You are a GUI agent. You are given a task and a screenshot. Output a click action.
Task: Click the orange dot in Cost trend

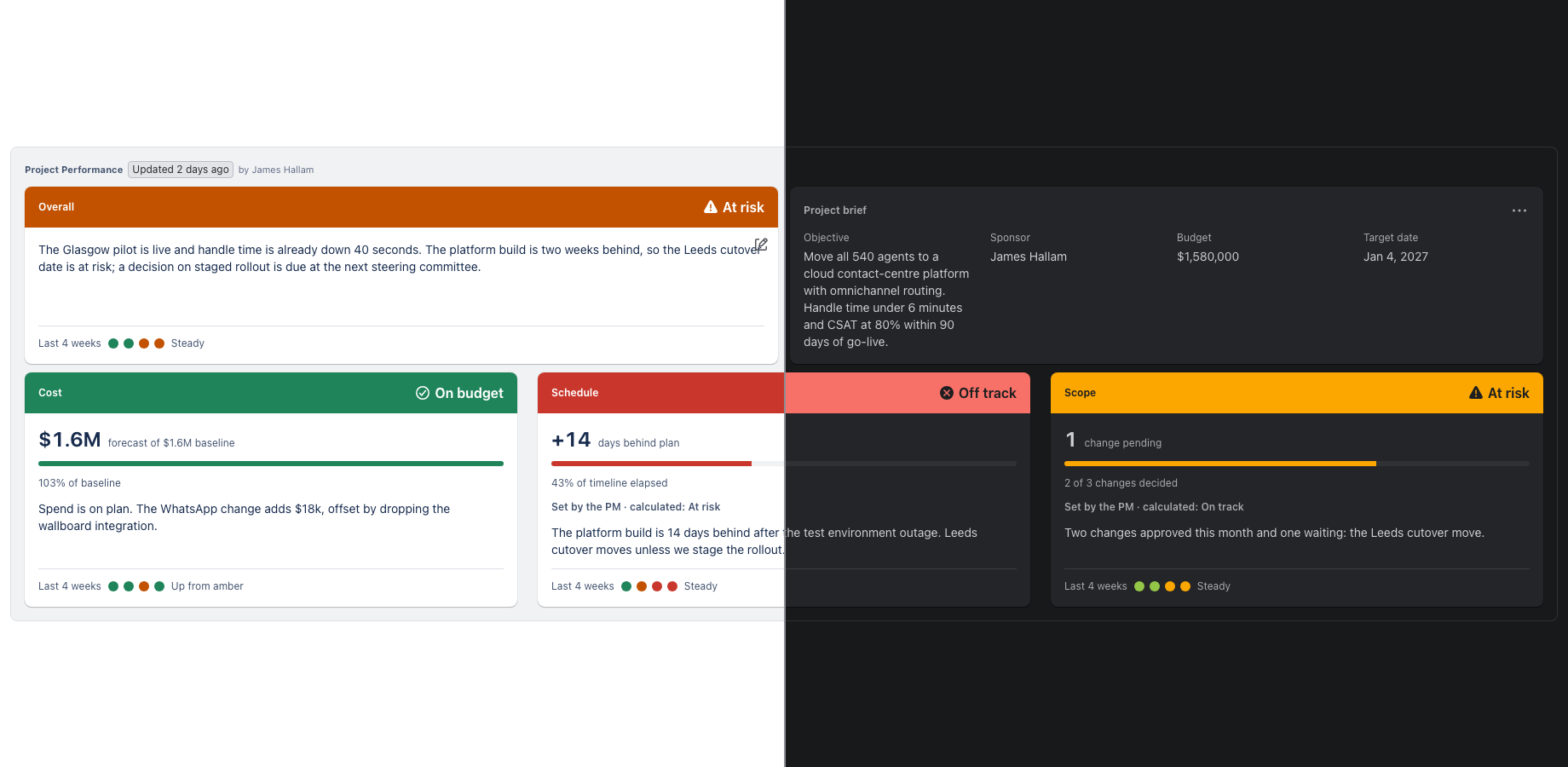[x=144, y=586]
